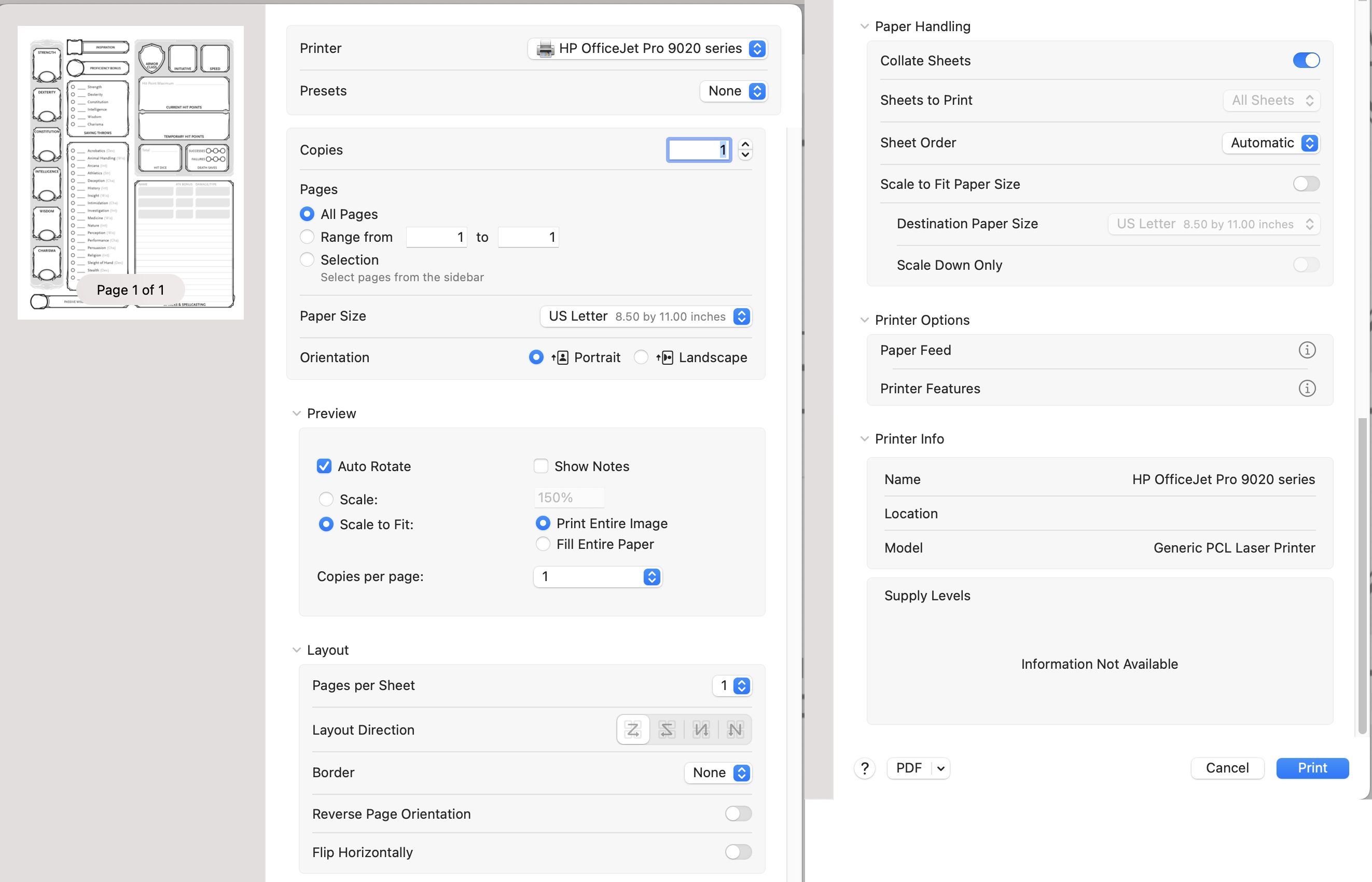
Task: Choose Fill Entire Paper option
Action: click(543, 544)
